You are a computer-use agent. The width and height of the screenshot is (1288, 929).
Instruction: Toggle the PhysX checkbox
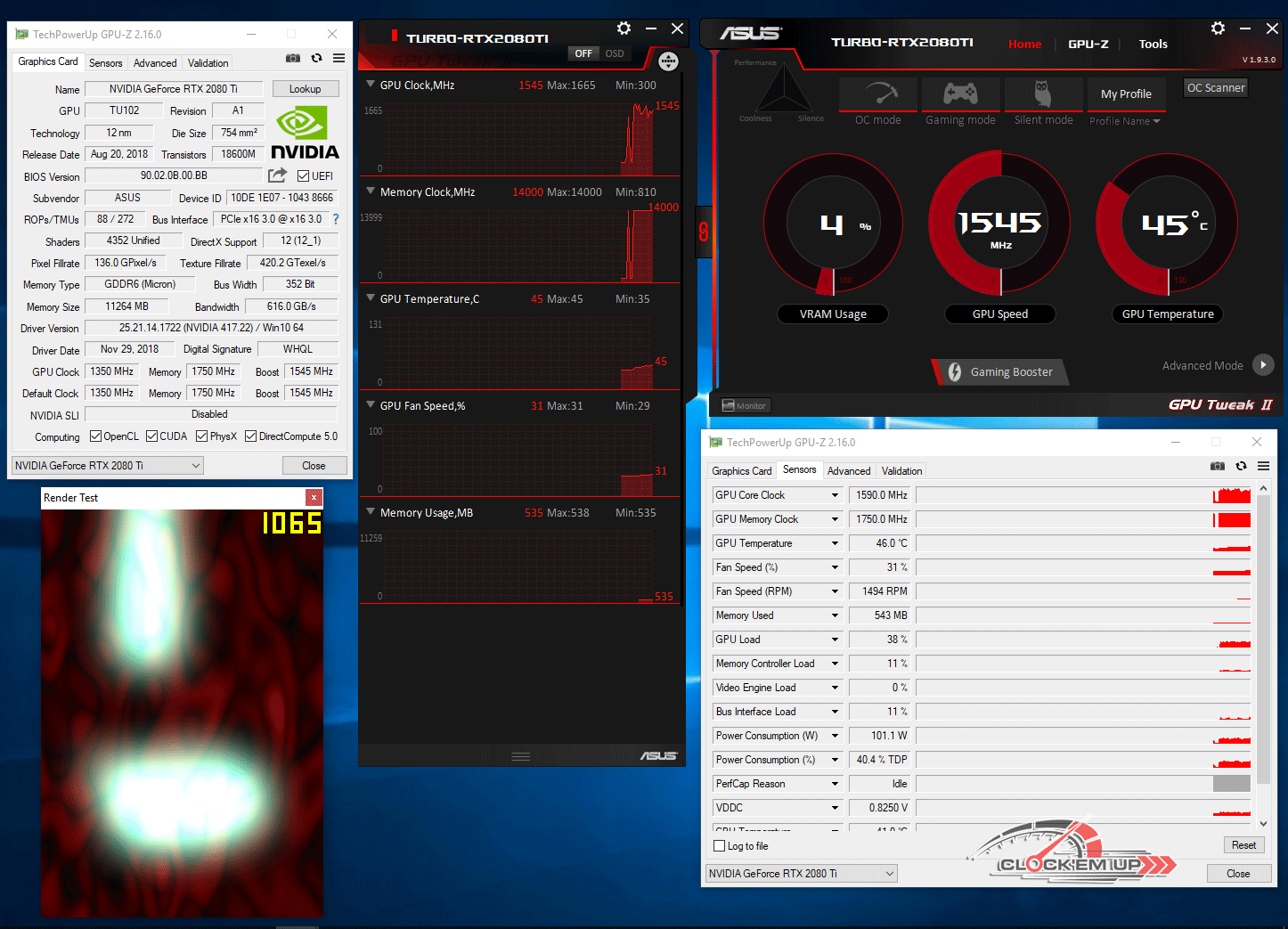tap(202, 436)
